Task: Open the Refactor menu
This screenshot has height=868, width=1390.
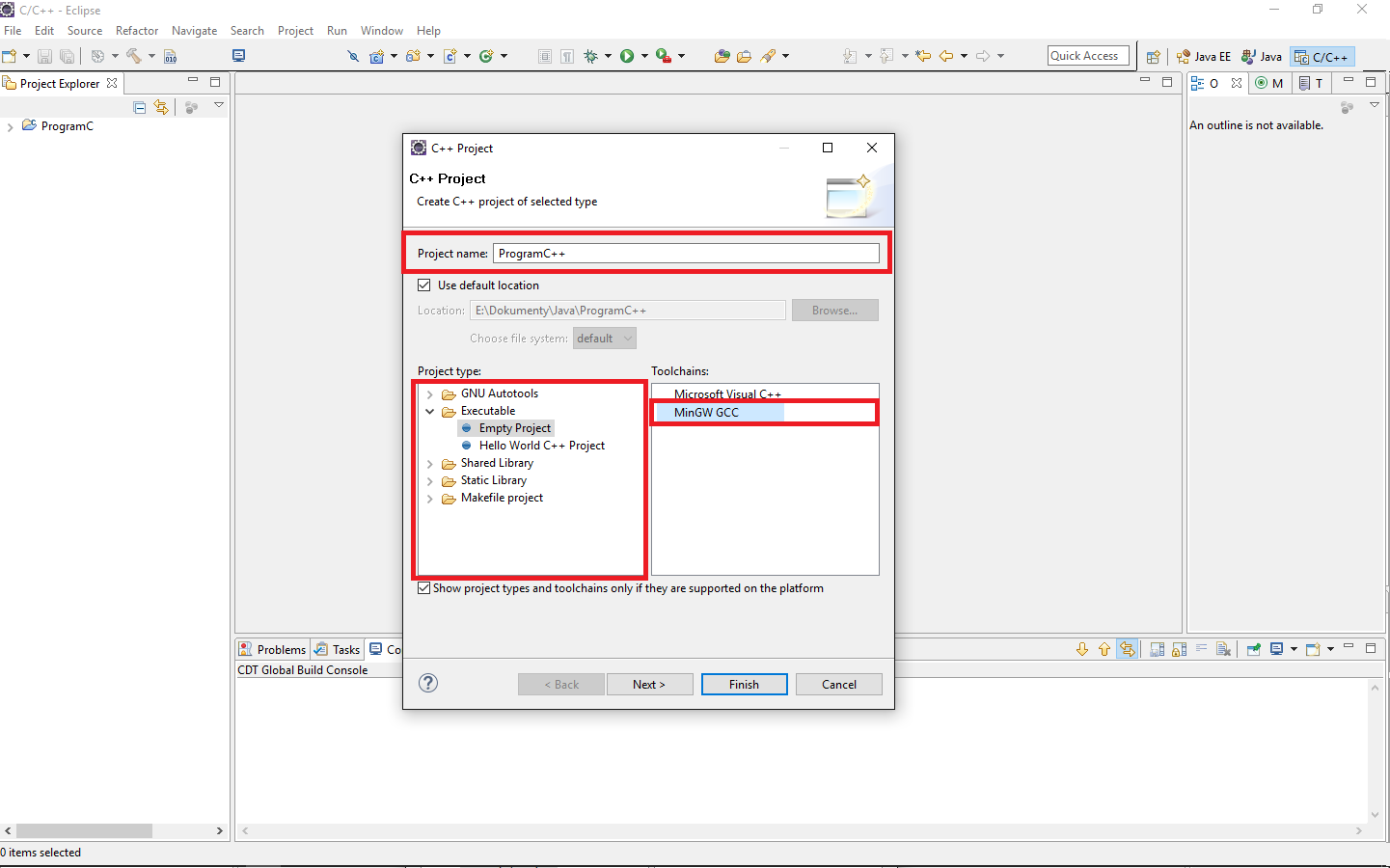Action: pyautogui.click(x=137, y=31)
